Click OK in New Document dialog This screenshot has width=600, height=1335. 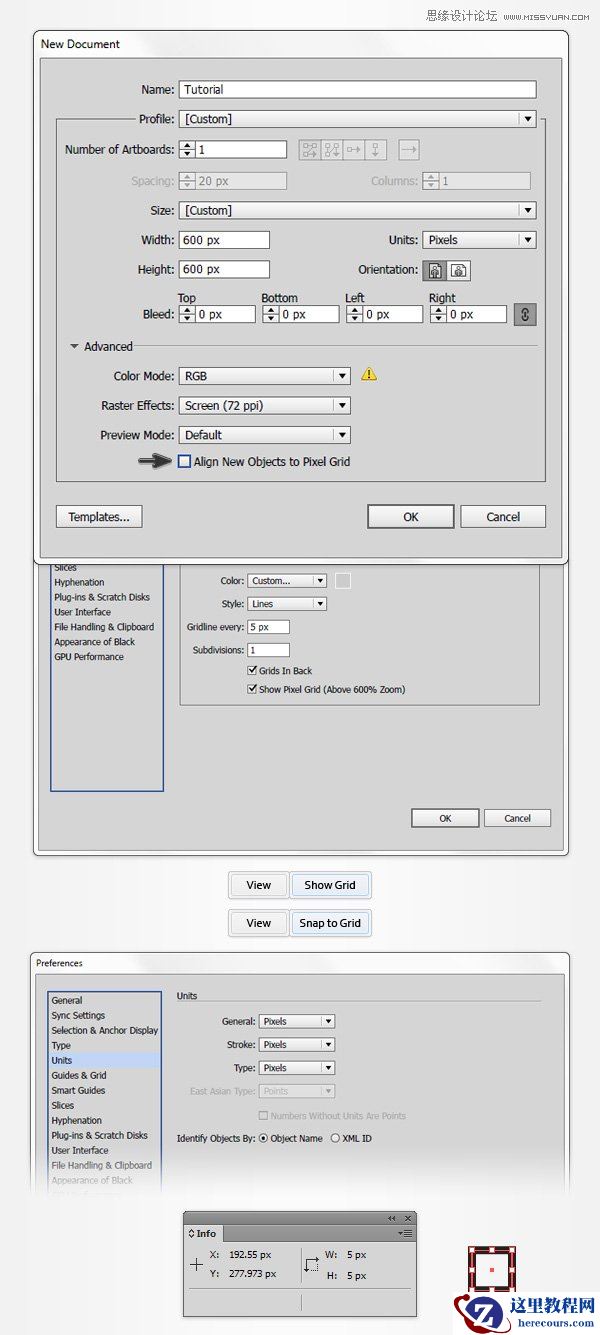pos(411,517)
